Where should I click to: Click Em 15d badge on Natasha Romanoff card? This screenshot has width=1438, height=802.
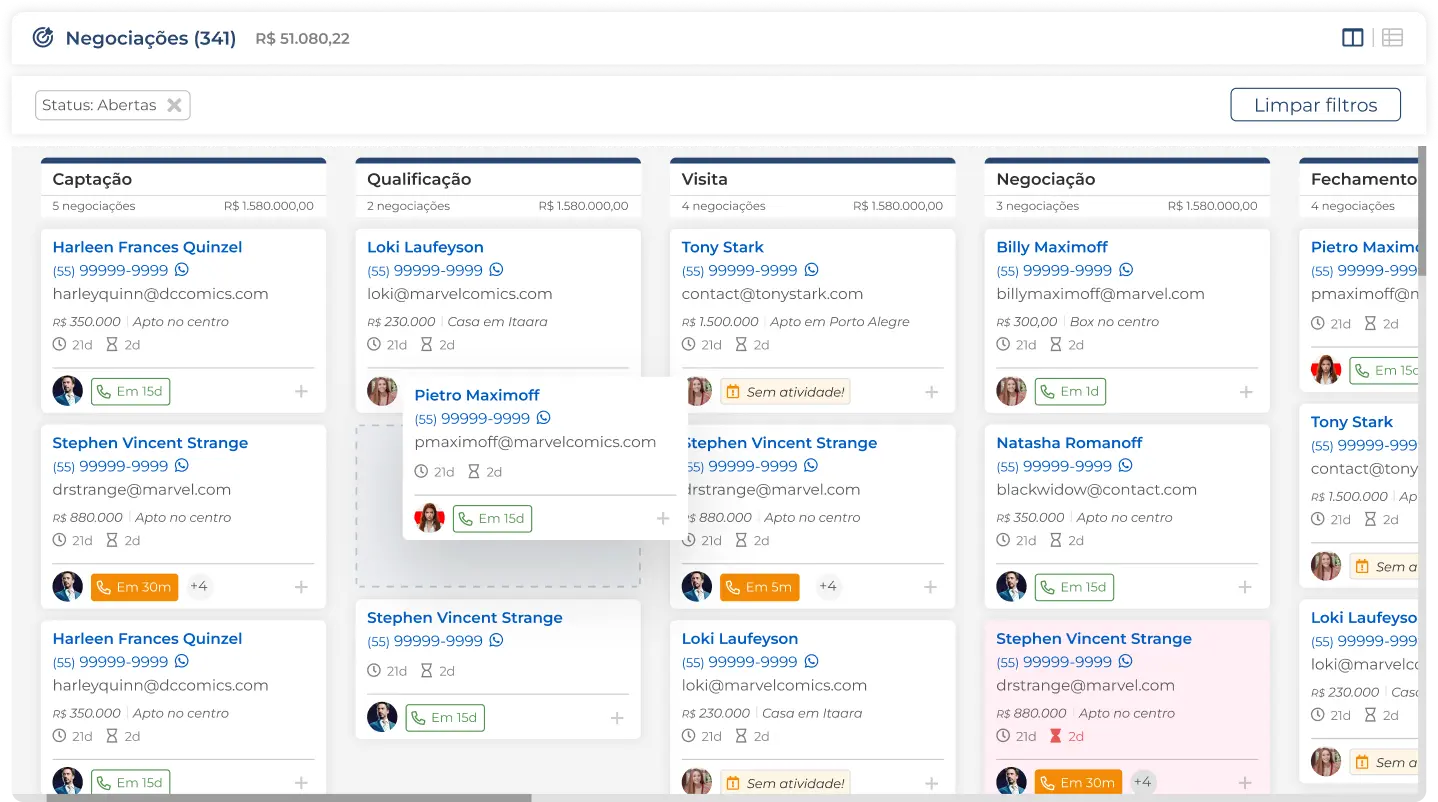coord(1074,587)
